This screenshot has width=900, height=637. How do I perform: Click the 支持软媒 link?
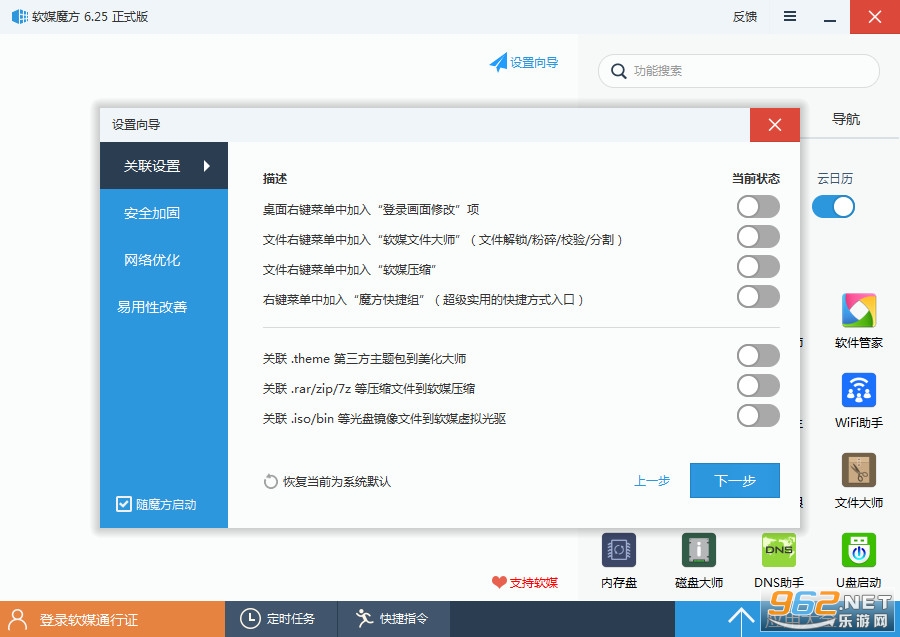[x=533, y=582]
